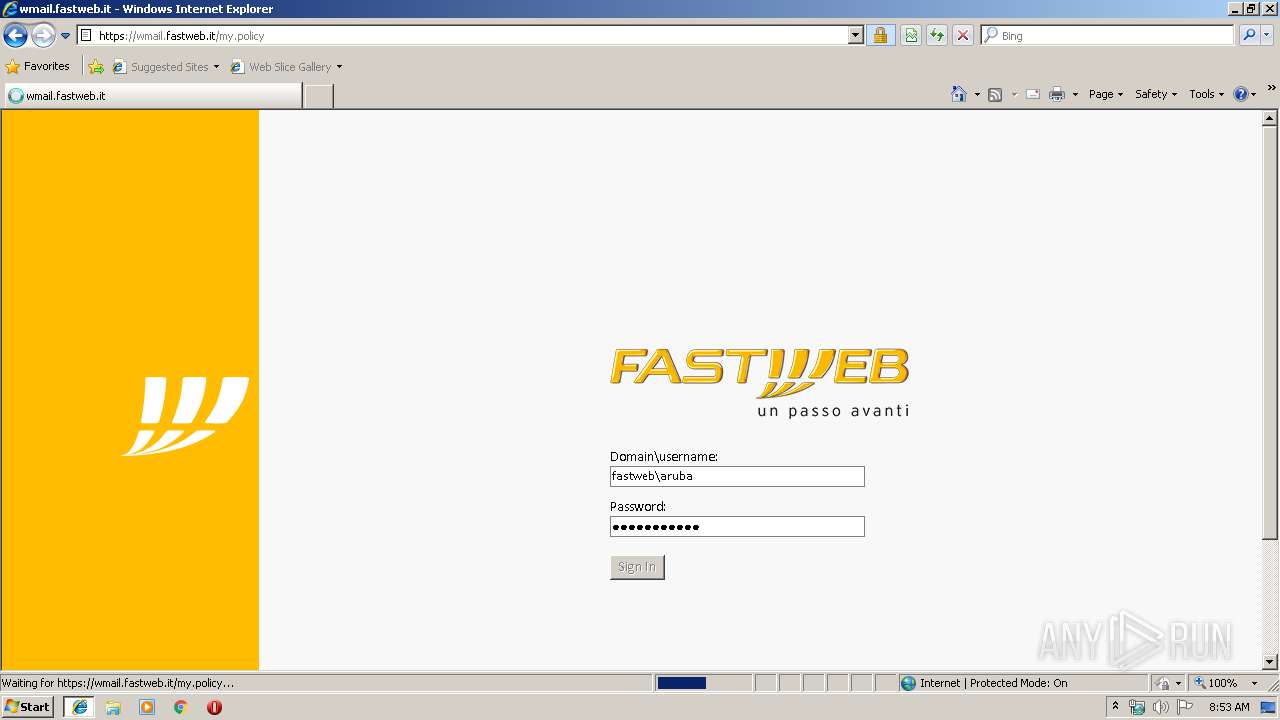The image size is (1280, 720).
Task: Open Windows Explorer folder on the taskbar
Action: coord(113,707)
